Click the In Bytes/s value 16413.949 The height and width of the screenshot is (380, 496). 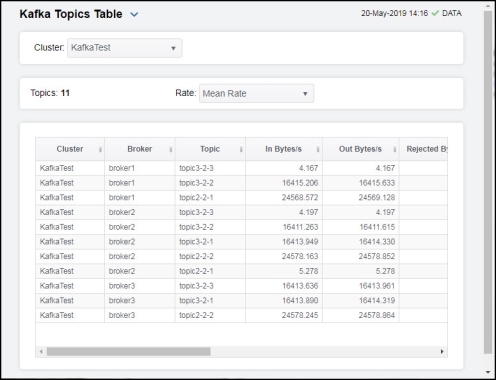[300, 242]
